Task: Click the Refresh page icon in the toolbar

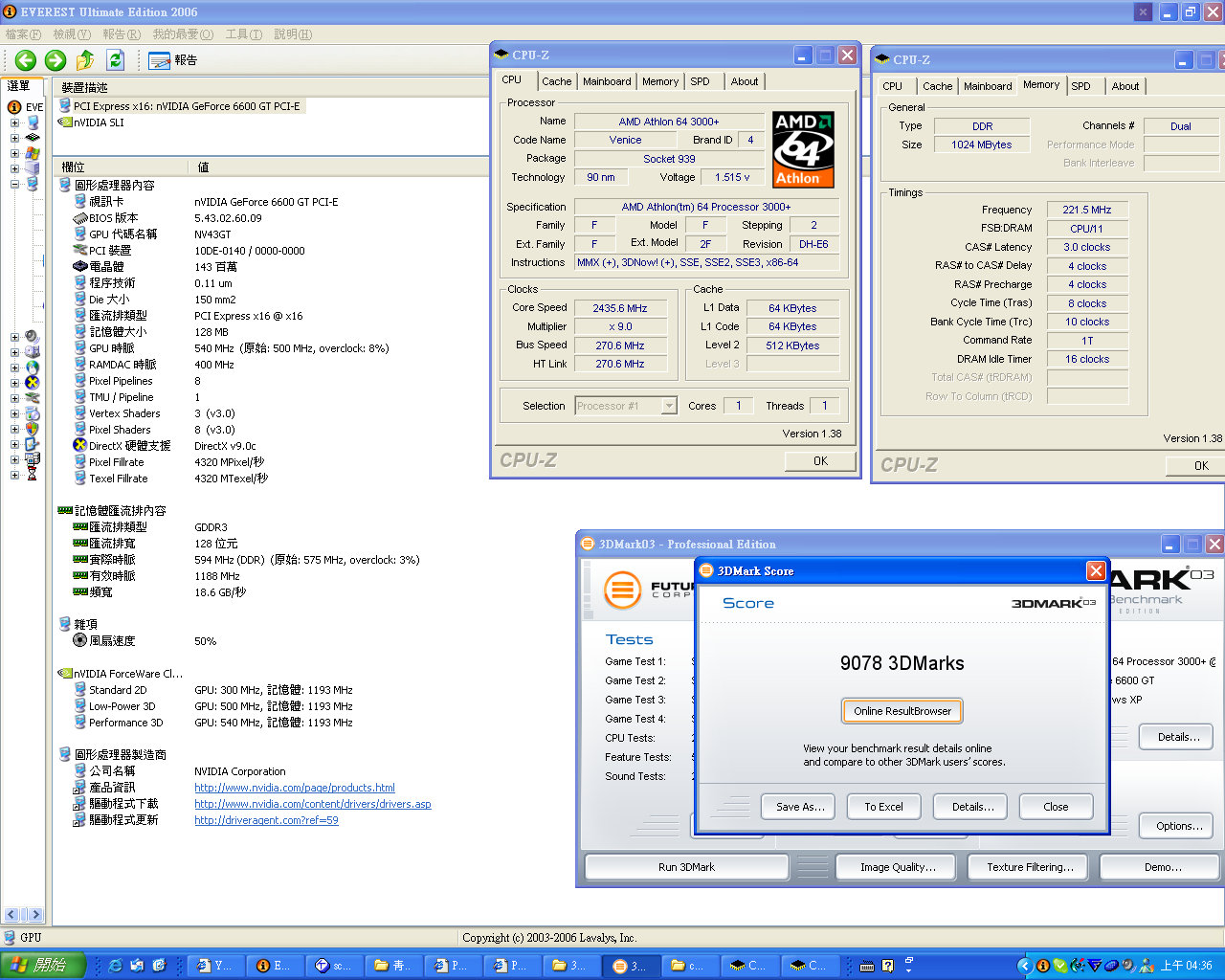Action: tap(115, 60)
